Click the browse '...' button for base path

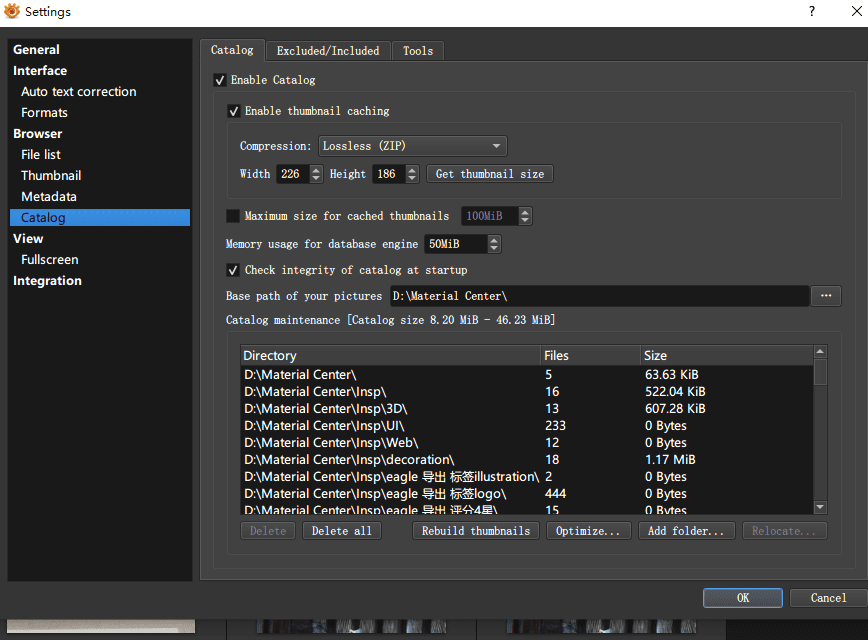[825, 296]
